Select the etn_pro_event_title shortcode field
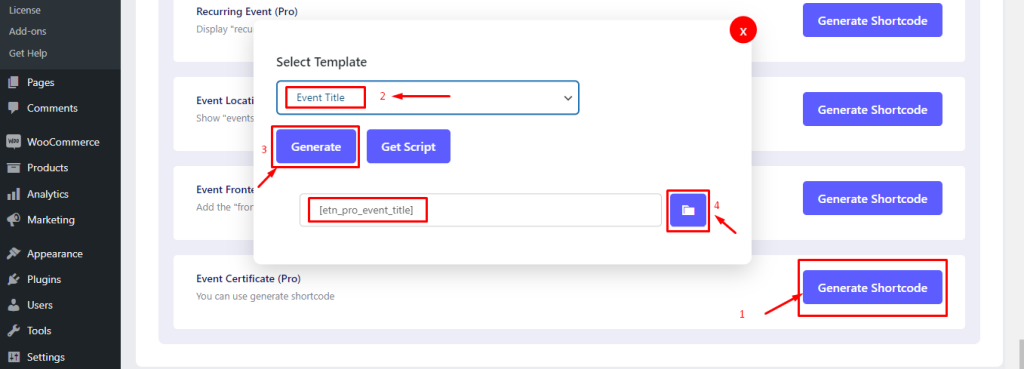 click(x=481, y=210)
